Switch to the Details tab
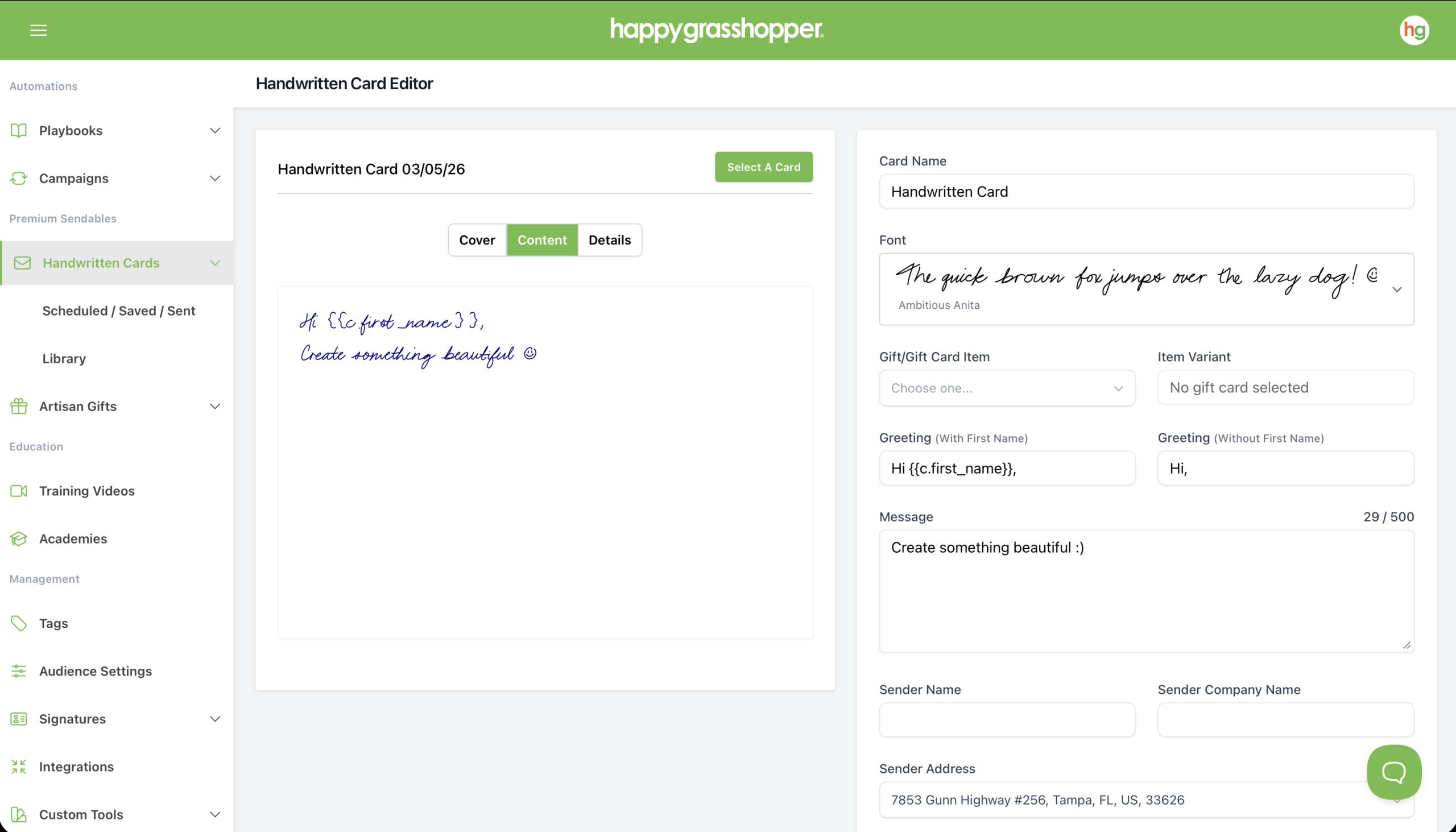Screen dimensions: 1456x832 [x=609, y=240]
